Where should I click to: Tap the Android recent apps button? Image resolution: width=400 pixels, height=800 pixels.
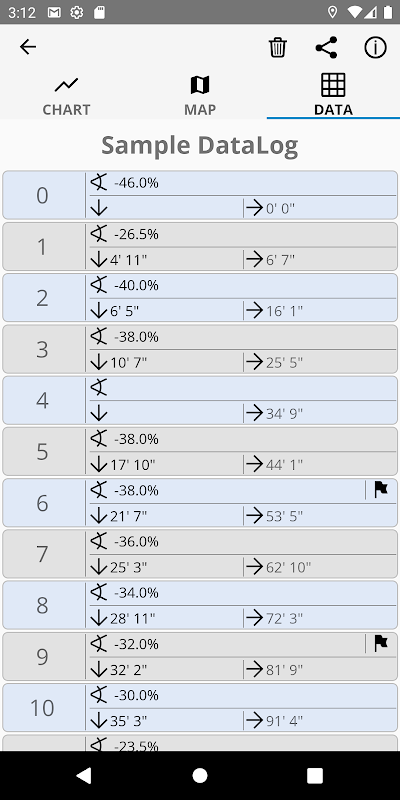pos(315,776)
